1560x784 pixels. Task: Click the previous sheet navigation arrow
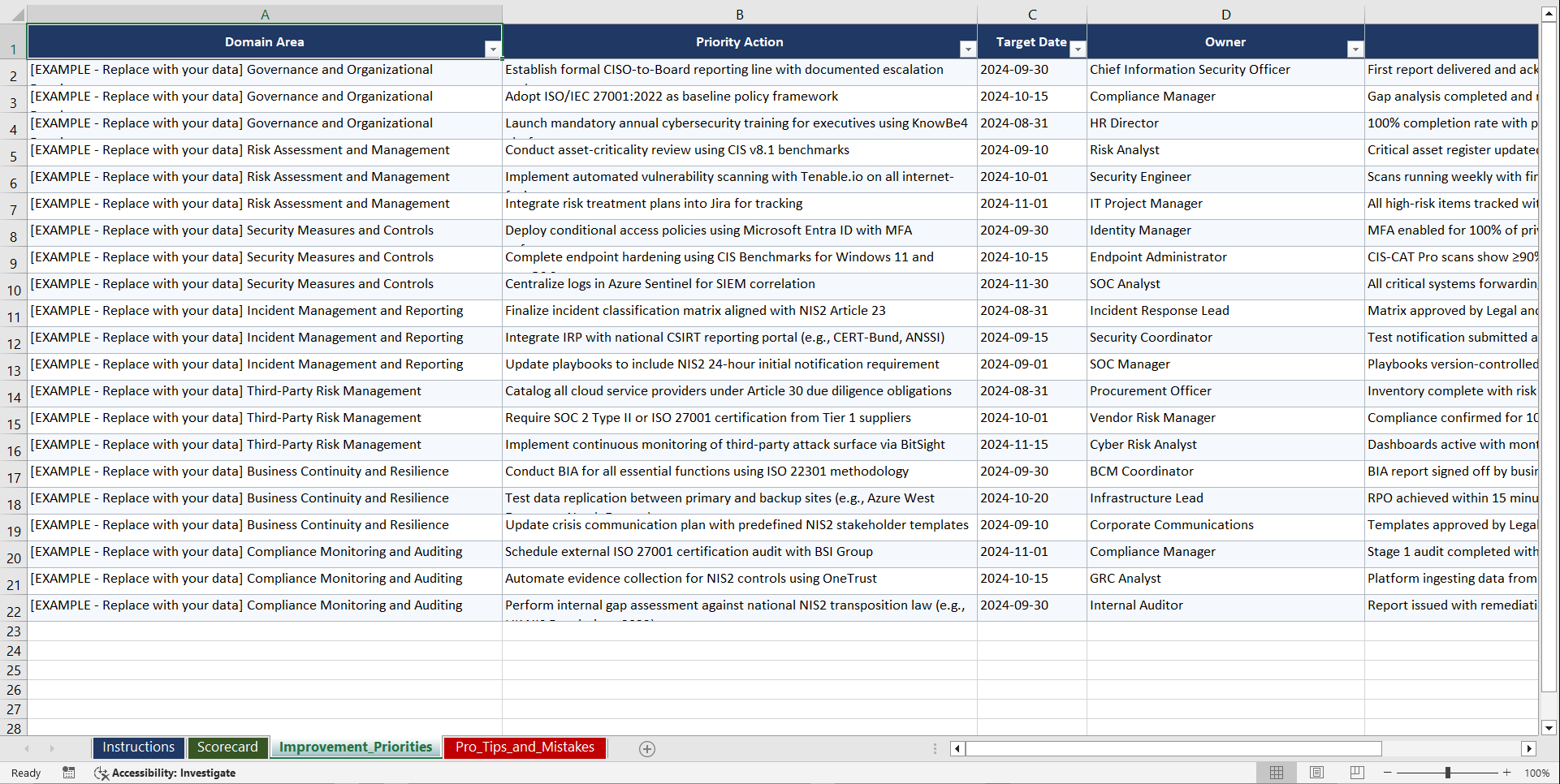point(28,749)
